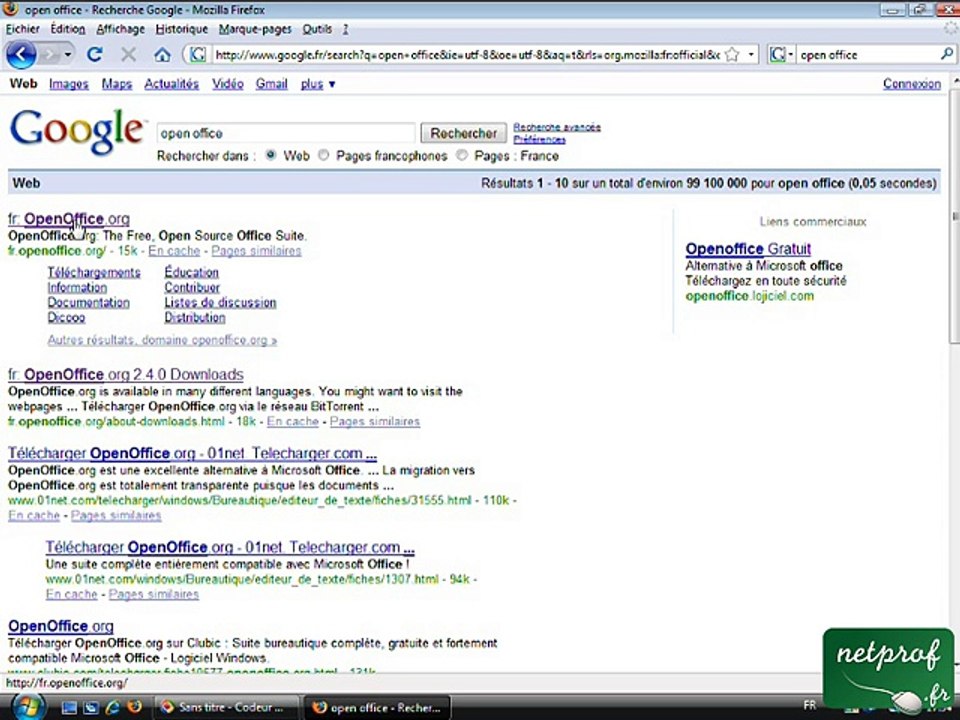Open the Édition menu
This screenshot has height=720, width=960.
click(x=67, y=29)
